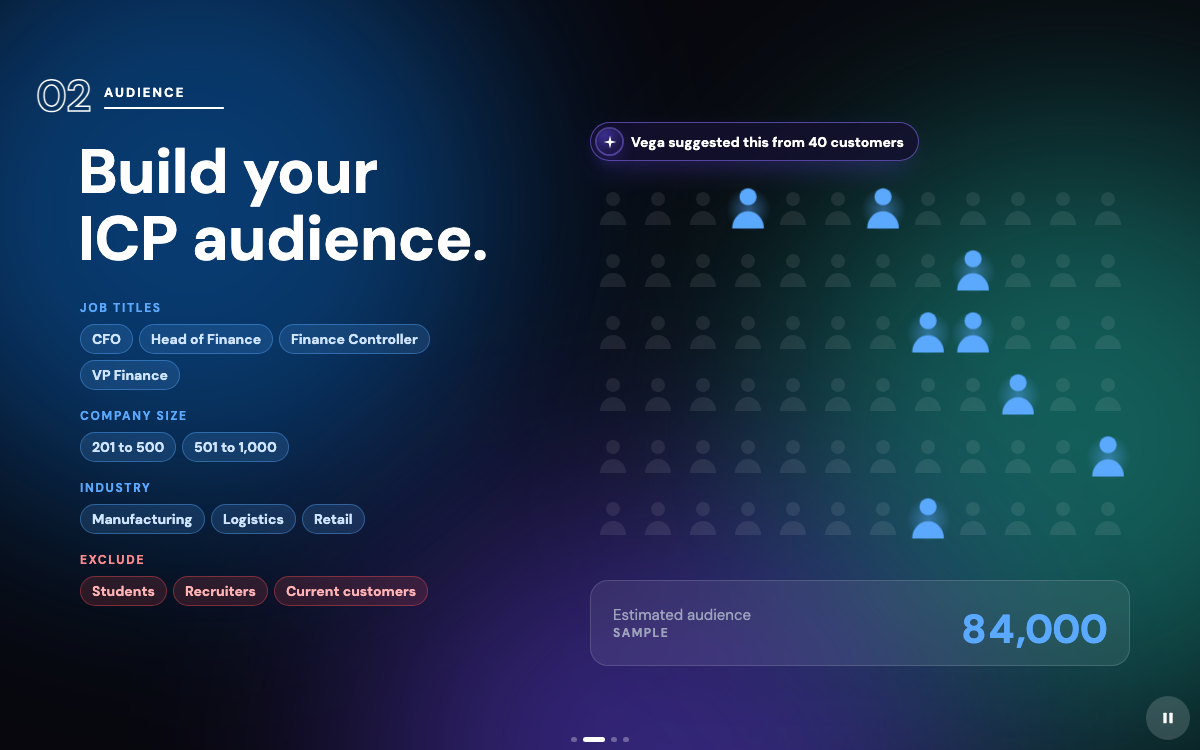Click the Students exclusion chip
This screenshot has height=750, width=1200.
[x=123, y=591]
